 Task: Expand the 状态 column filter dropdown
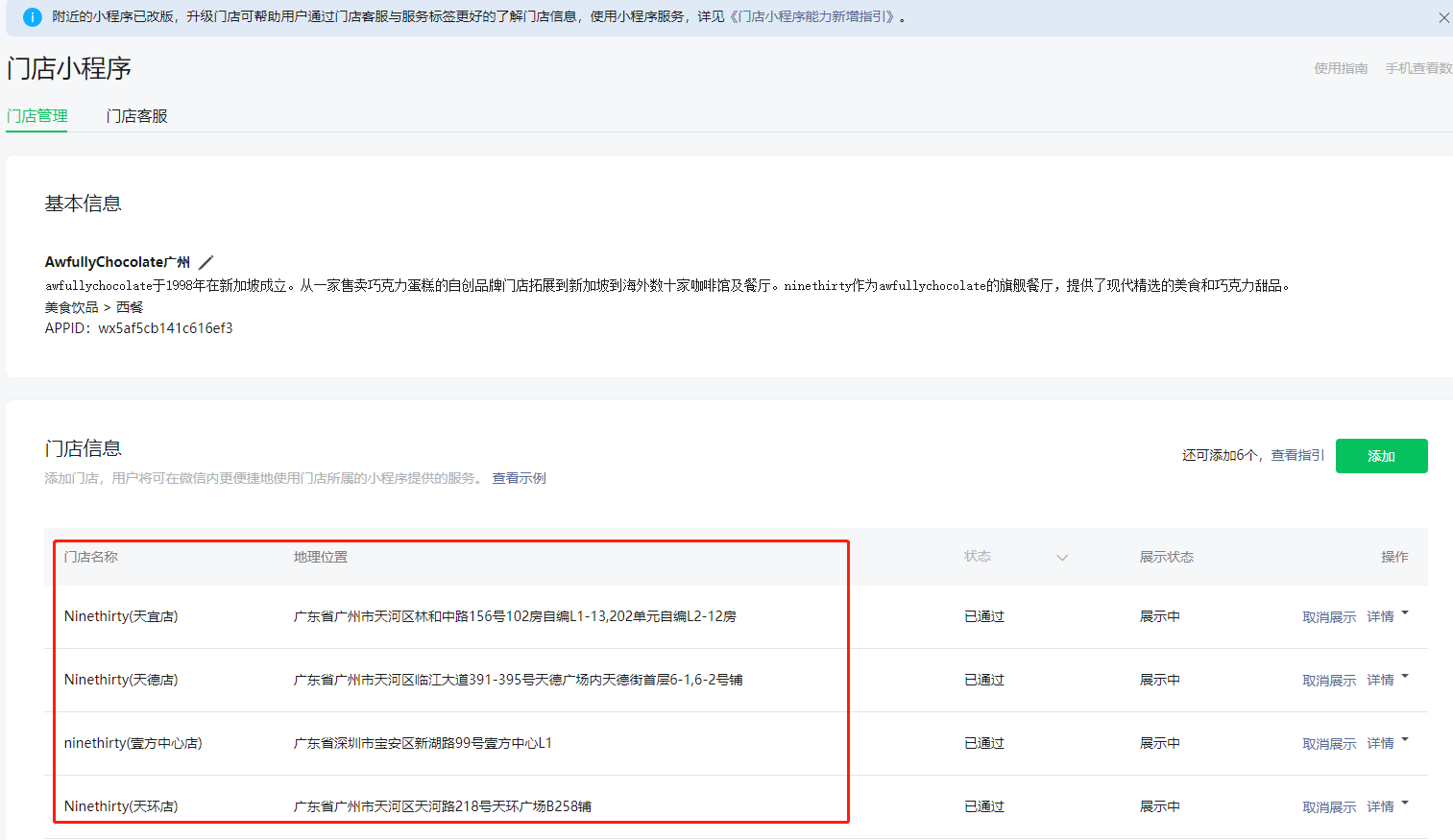1062,557
